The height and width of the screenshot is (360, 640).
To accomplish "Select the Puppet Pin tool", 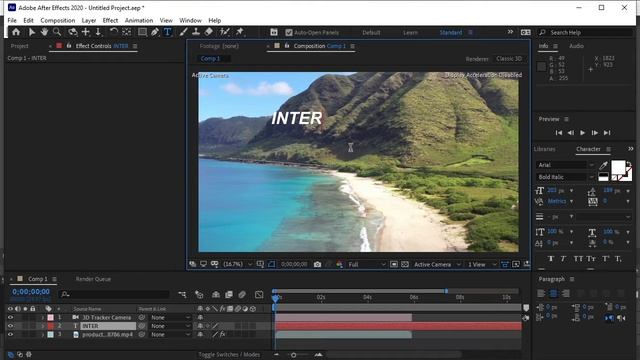I will tap(240, 32).
